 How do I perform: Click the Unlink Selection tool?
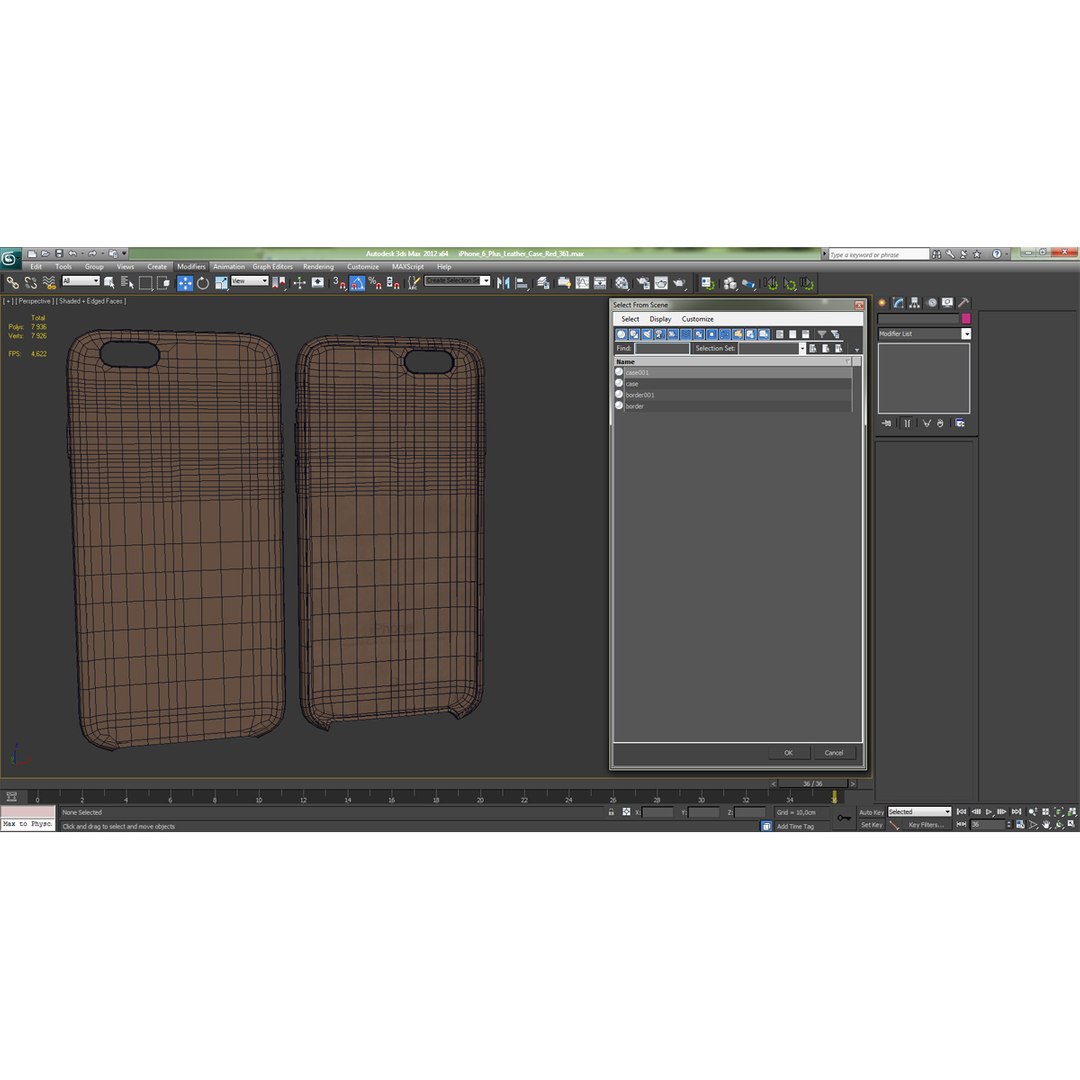[30, 282]
